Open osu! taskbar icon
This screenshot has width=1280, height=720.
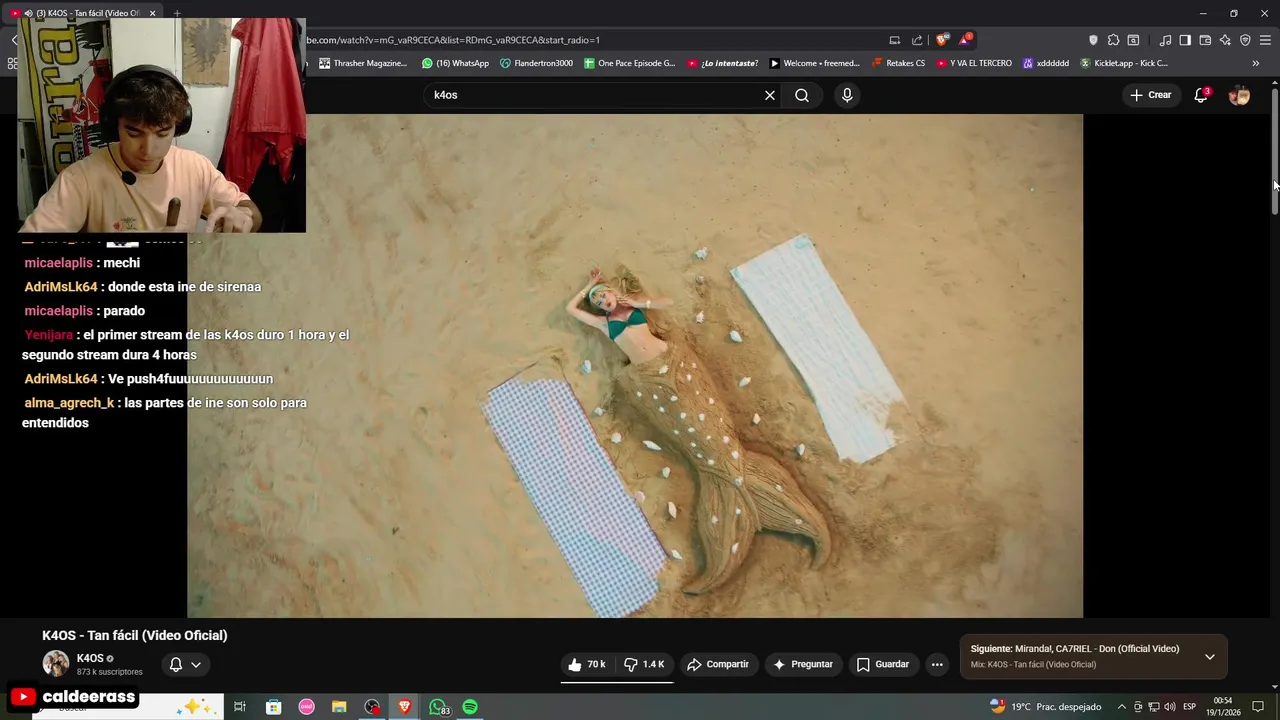(x=306, y=707)
